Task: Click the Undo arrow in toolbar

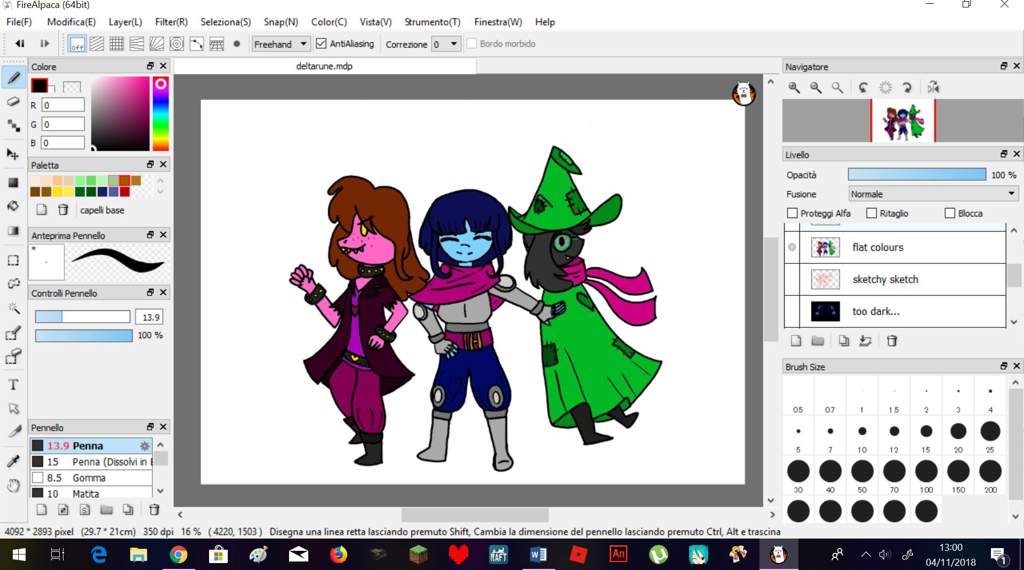Action: pyautogui.click(x=20, y=44)
